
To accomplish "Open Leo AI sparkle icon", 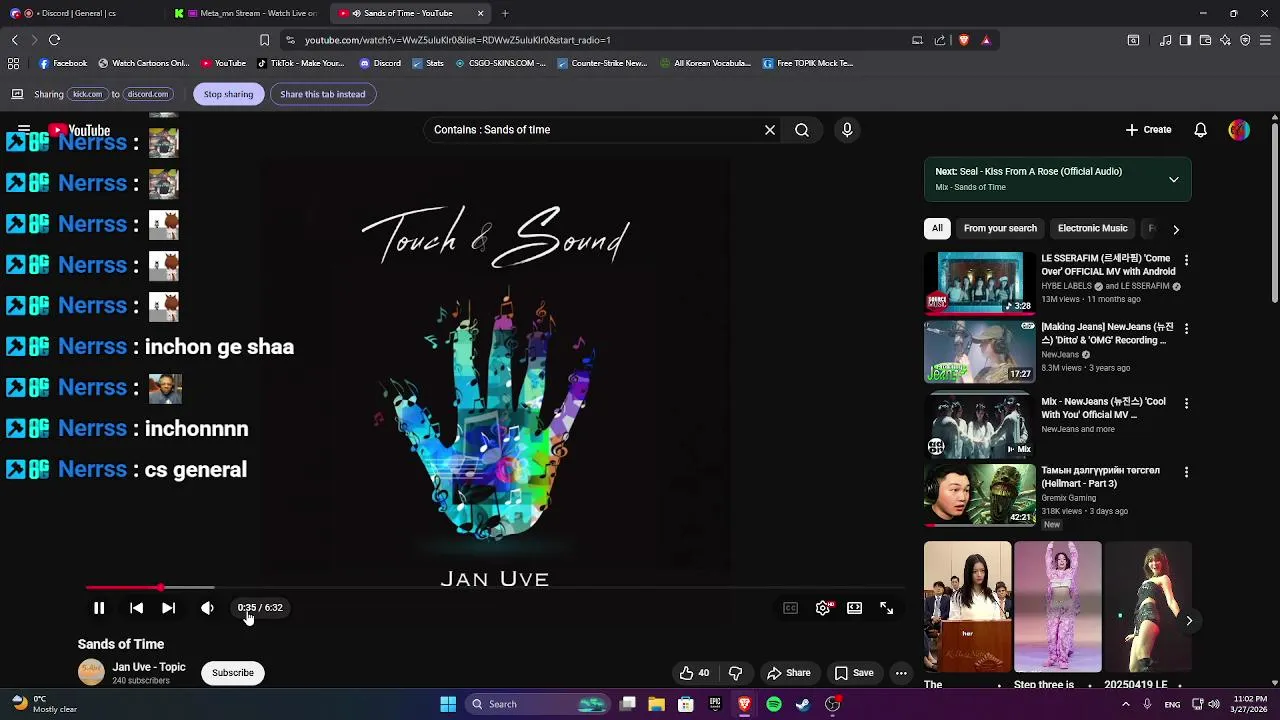I will pos(1225,40).
